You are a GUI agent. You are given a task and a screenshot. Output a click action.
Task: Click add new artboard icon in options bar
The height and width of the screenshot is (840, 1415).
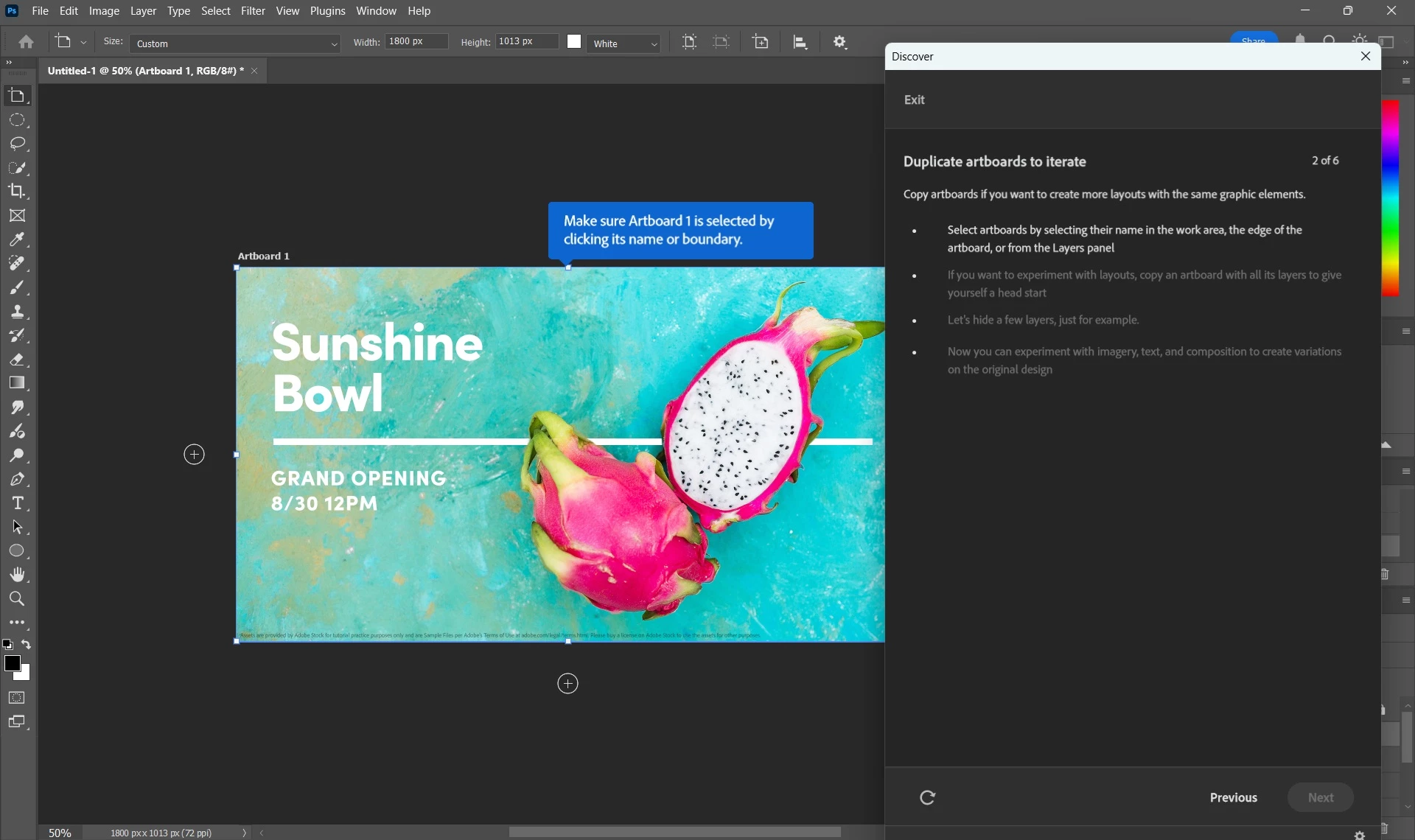761,42
